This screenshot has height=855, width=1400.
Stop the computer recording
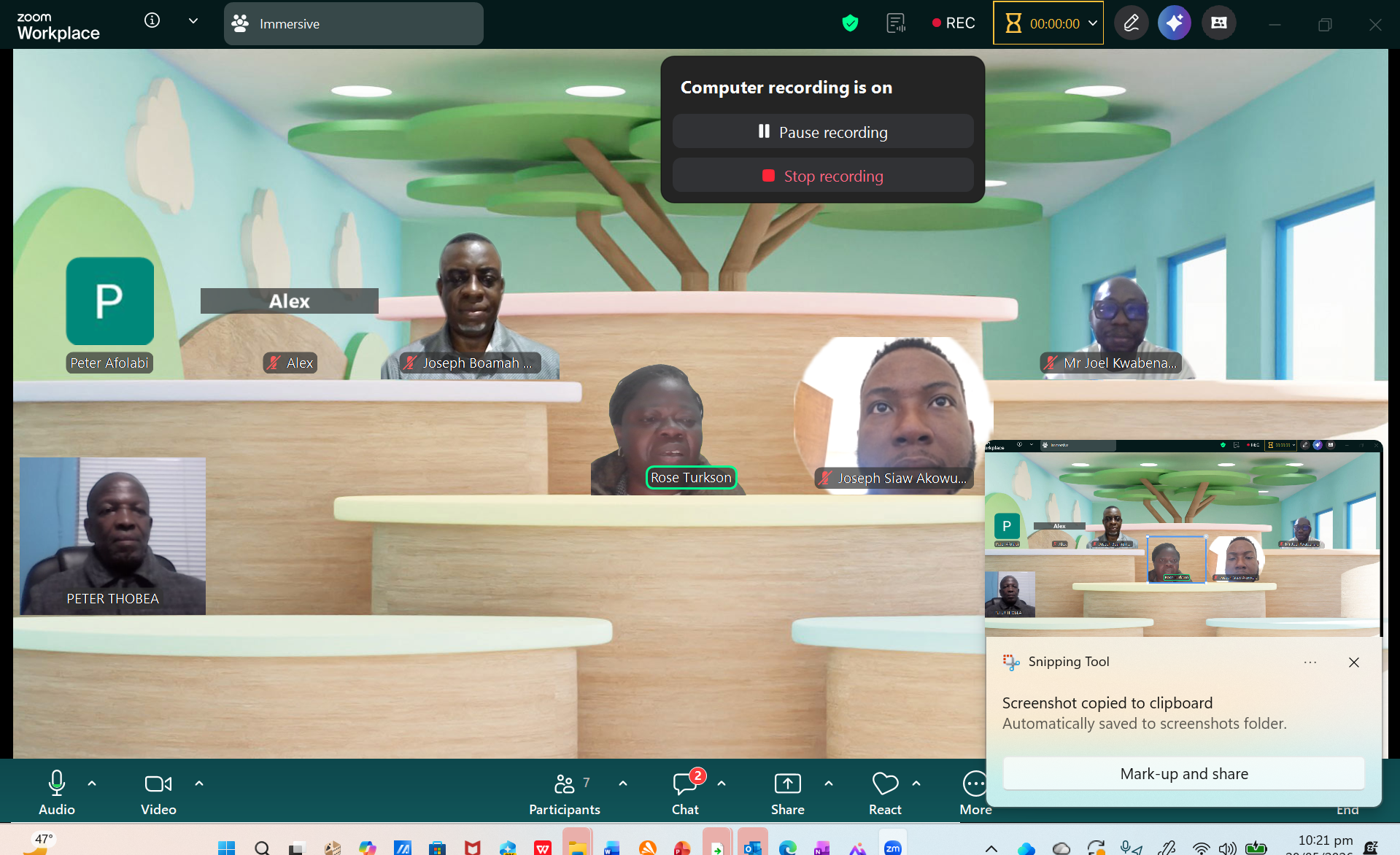(x=823, y=176)
